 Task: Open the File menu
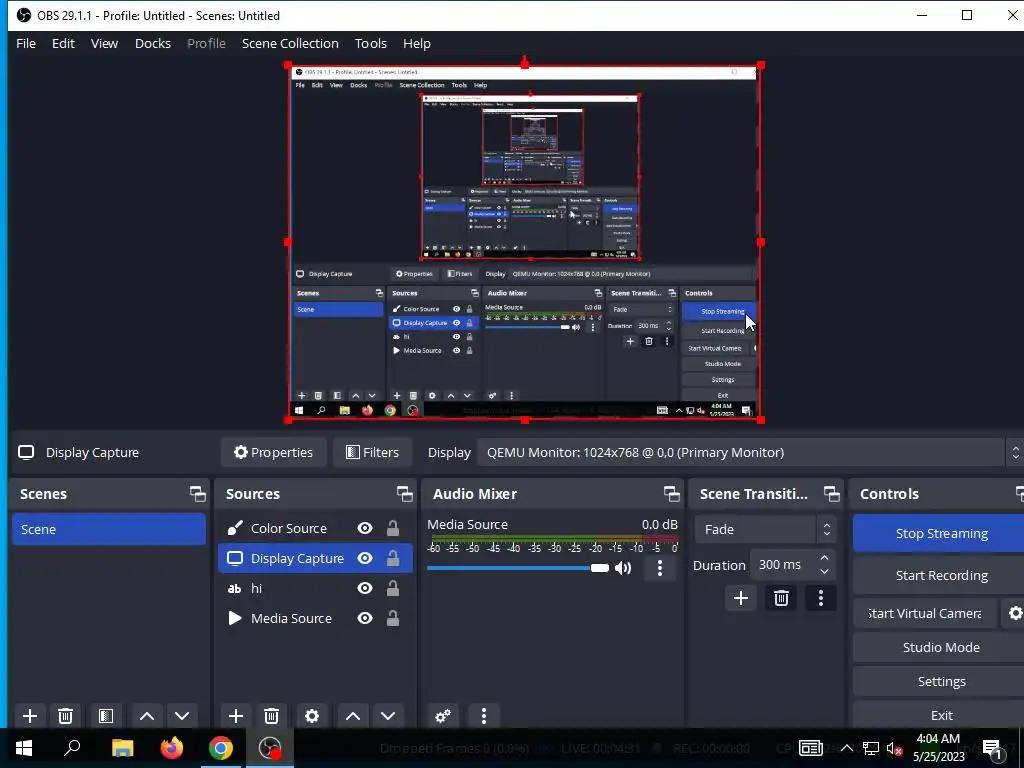pyautogui.click(x=26, y=43)
